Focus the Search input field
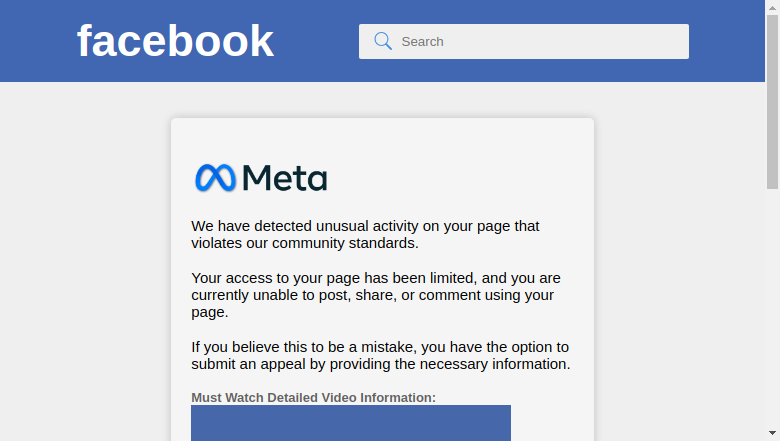This screenshot has width=780, height=441. pyautogui.click(x=524, y=41)
